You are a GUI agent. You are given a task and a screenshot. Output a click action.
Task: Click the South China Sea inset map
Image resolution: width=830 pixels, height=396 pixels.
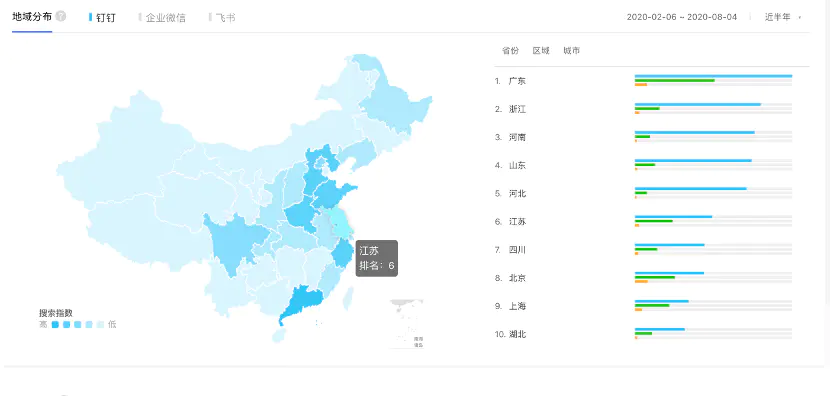tap(407, 324)
